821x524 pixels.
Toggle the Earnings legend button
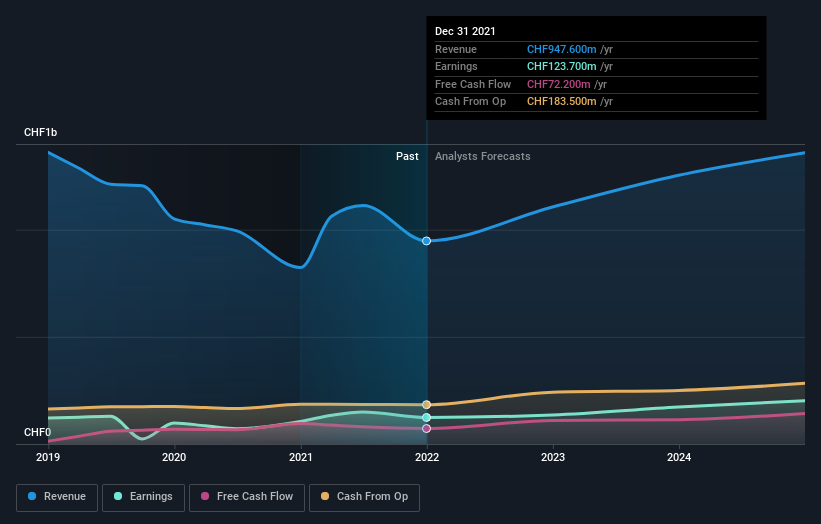[x=143, y=497]
